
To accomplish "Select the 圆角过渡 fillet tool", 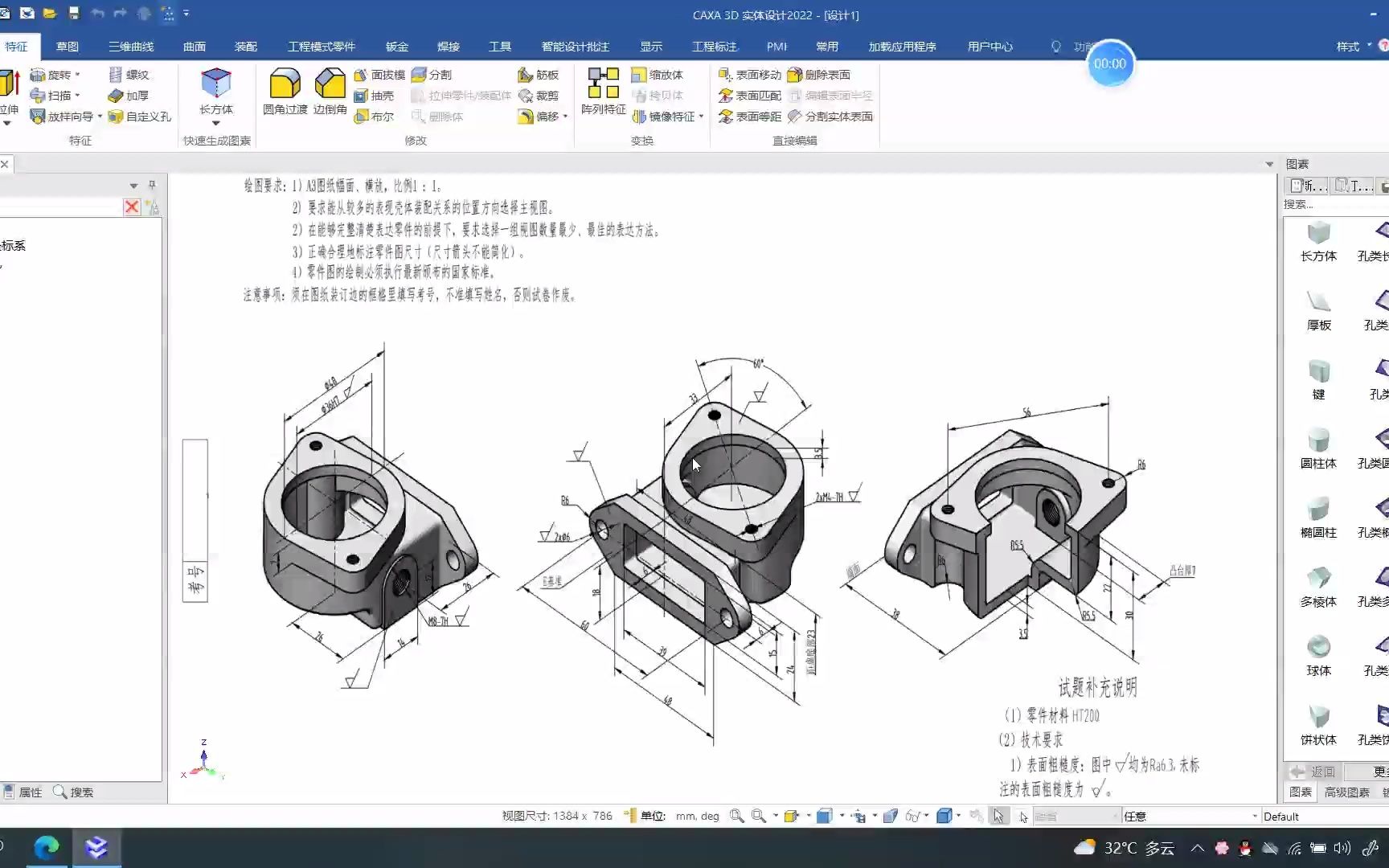I will [x=285, y=92].
